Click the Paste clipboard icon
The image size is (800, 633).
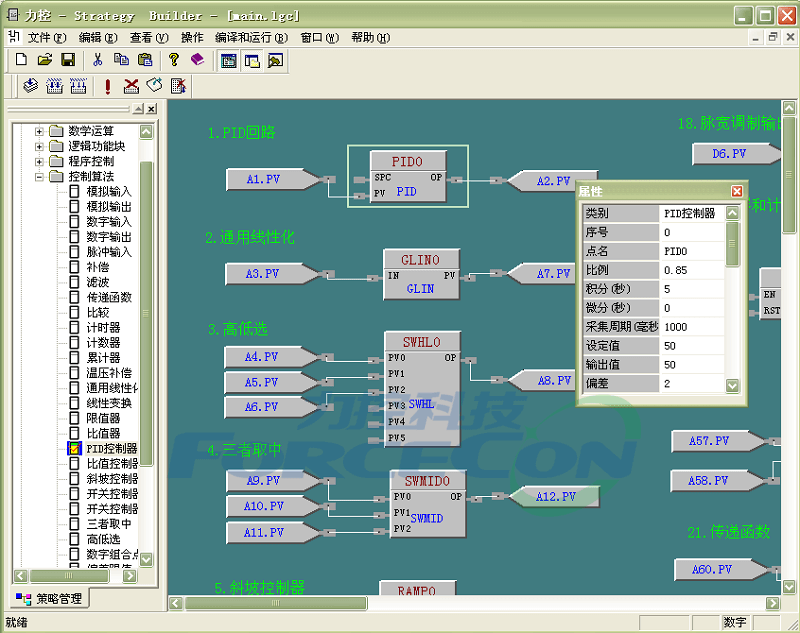(x=145, y=60)
